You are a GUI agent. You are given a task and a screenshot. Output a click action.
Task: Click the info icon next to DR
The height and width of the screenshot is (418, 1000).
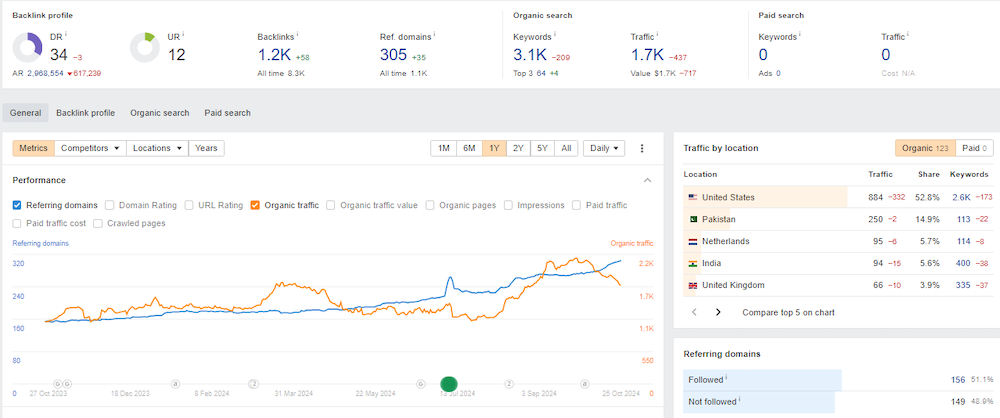[66, 34]
